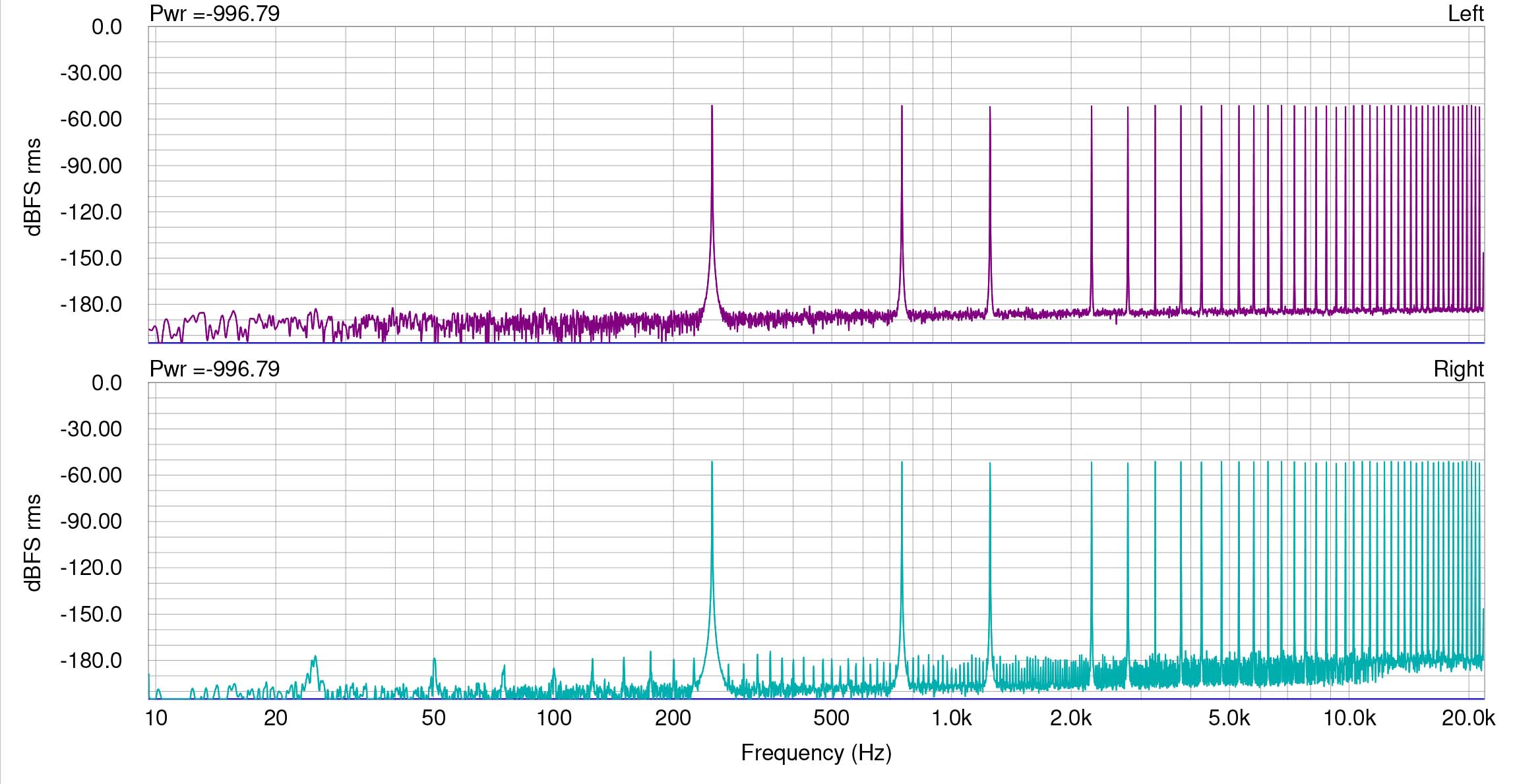Click the -60.00 level label on Left plot
This screenshot has width=1513, height=784.
coord(91,119)
